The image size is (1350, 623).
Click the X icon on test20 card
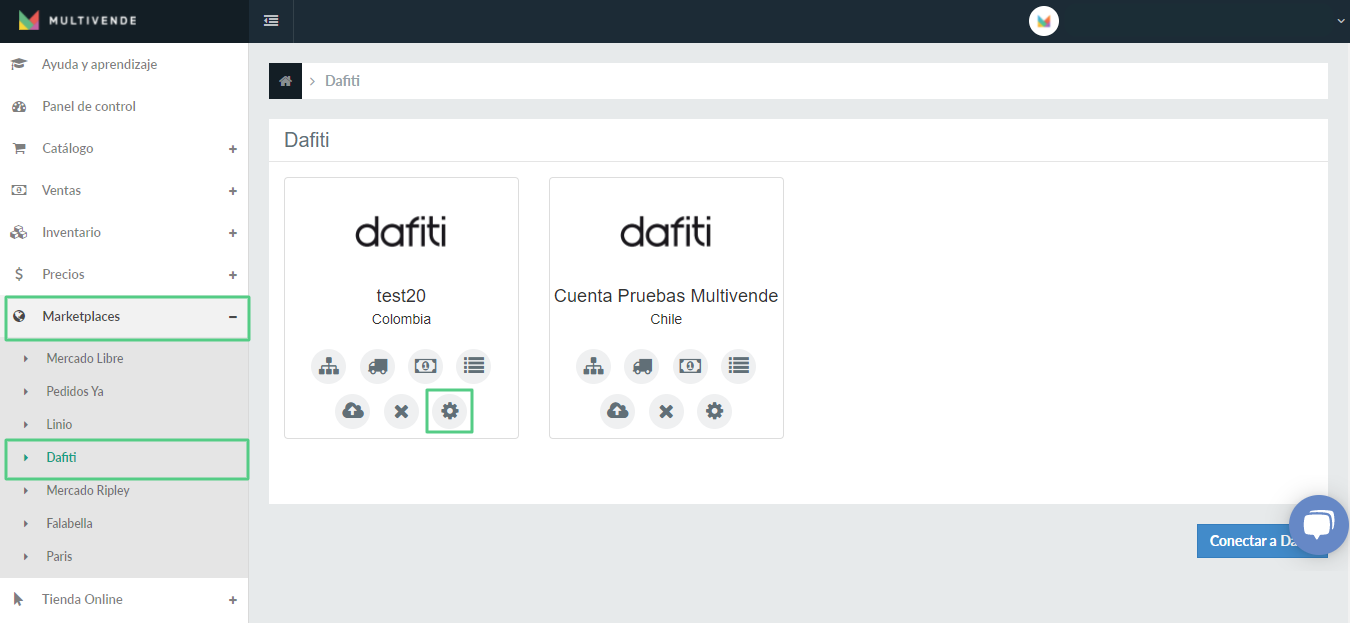(x=401, y=411)
